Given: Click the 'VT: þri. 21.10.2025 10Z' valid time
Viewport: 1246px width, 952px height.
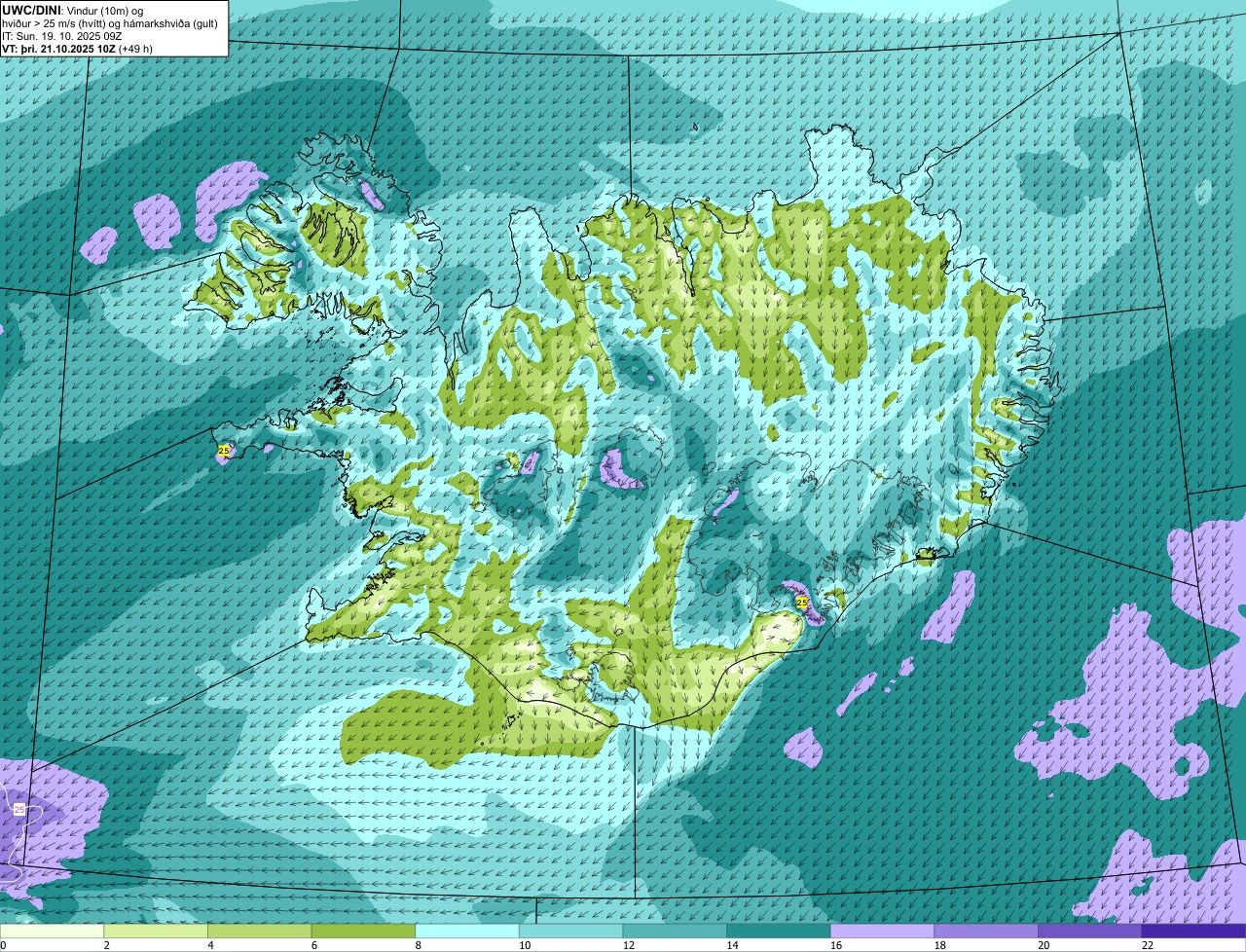Looking at the screenshot, I should (x=58, y=48).
